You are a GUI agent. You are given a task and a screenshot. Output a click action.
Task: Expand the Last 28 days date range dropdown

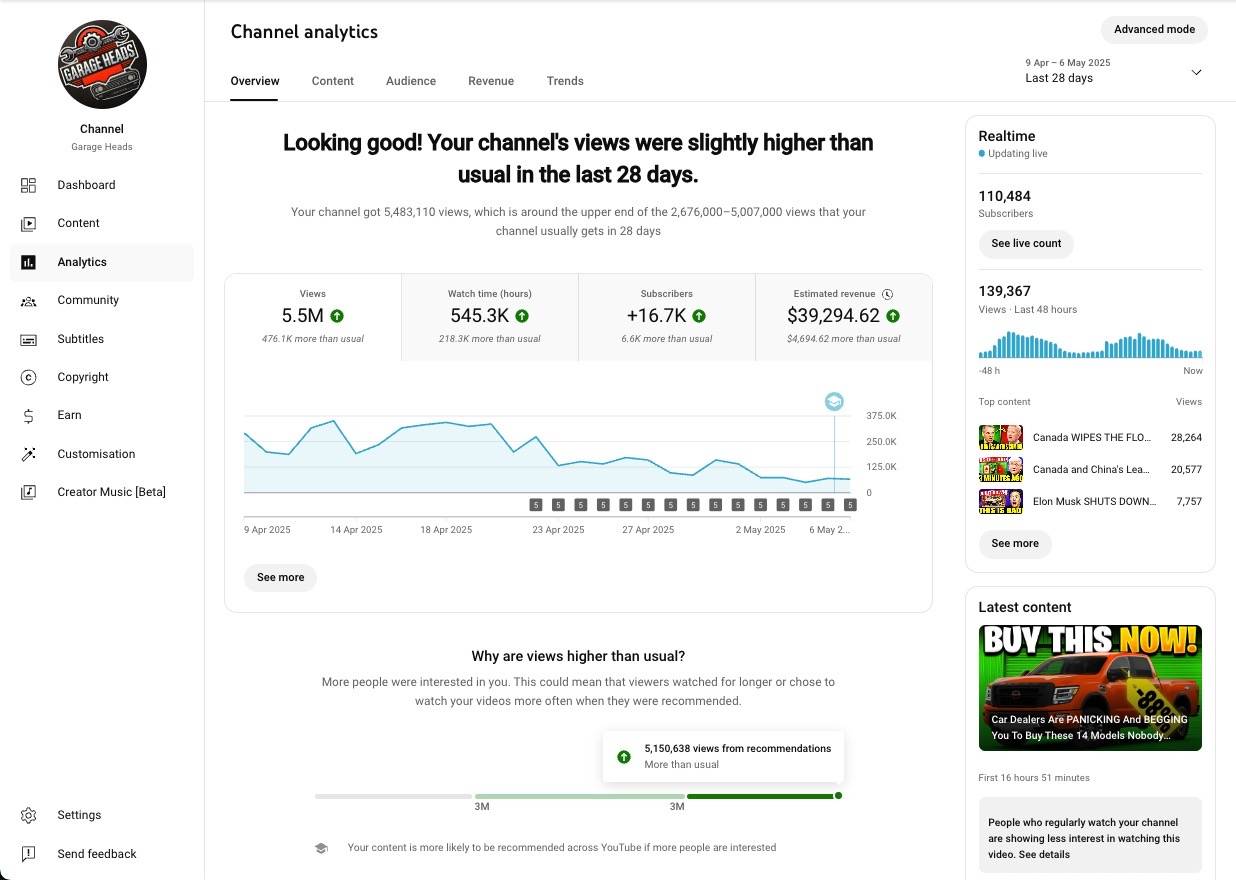1114,71
